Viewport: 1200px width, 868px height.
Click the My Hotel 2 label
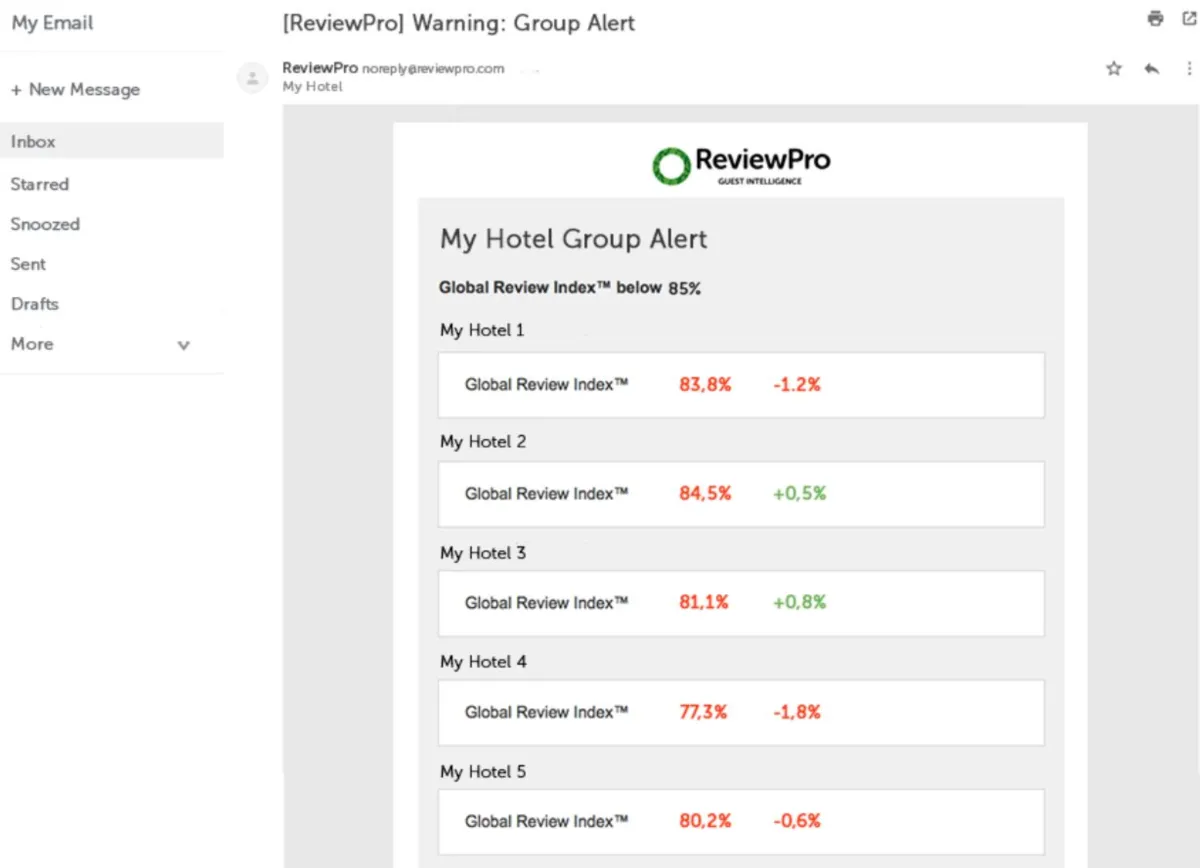coord(483,442)
